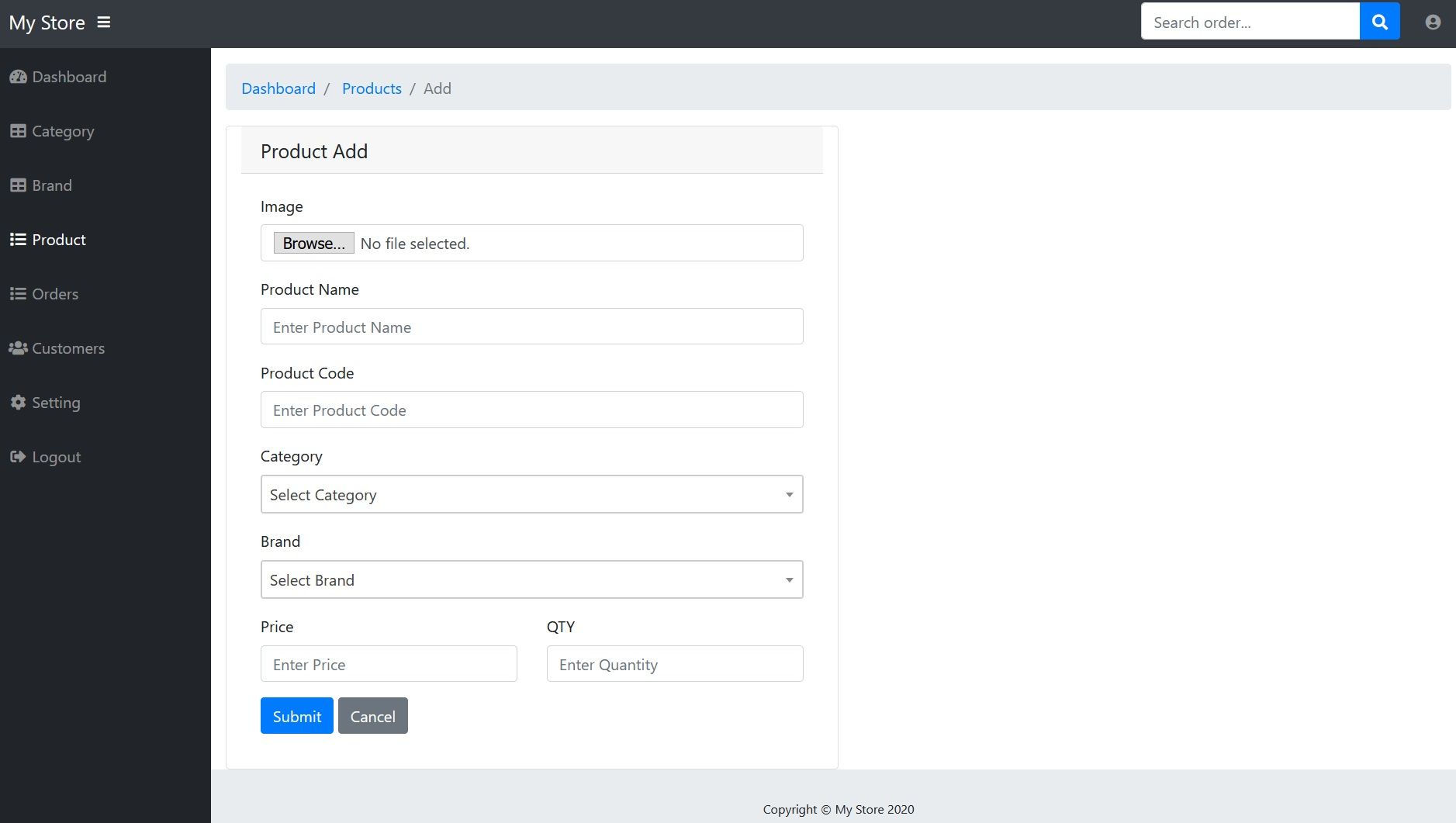Click the 'QTY' field label

click(x=561, y=627)
